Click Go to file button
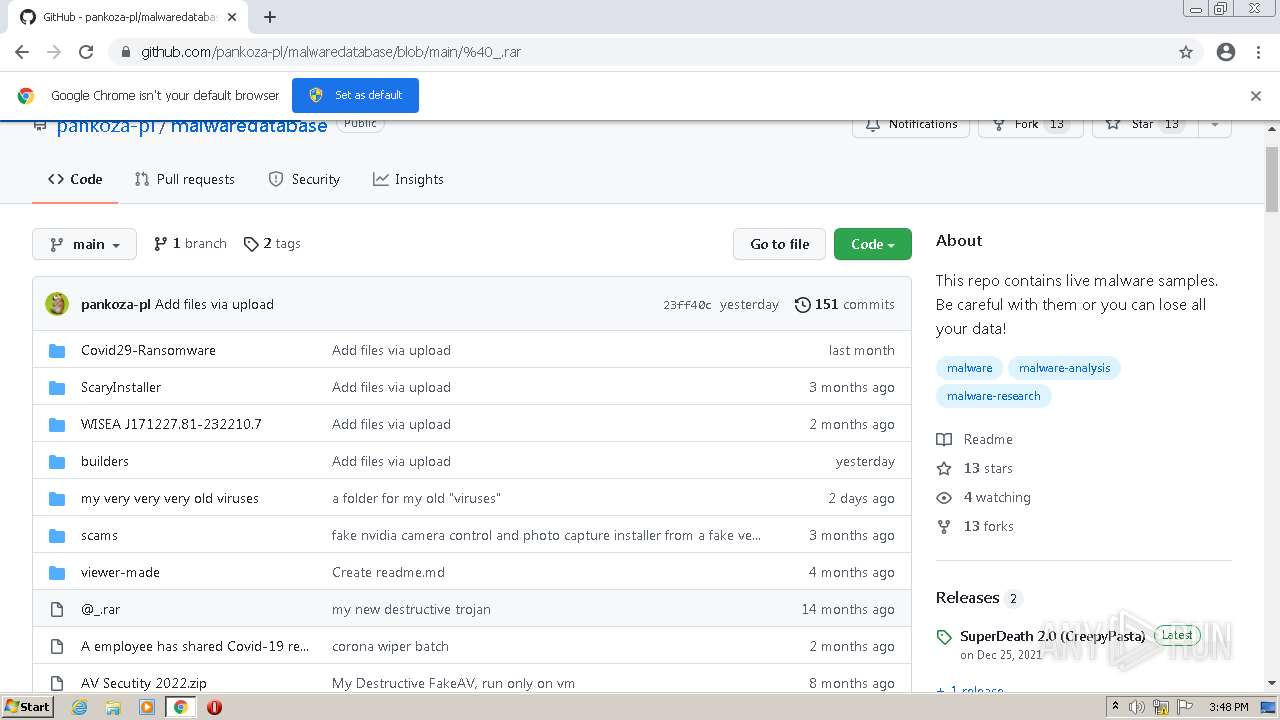The height and width of the screenshot is (720, 1280). 779,244
